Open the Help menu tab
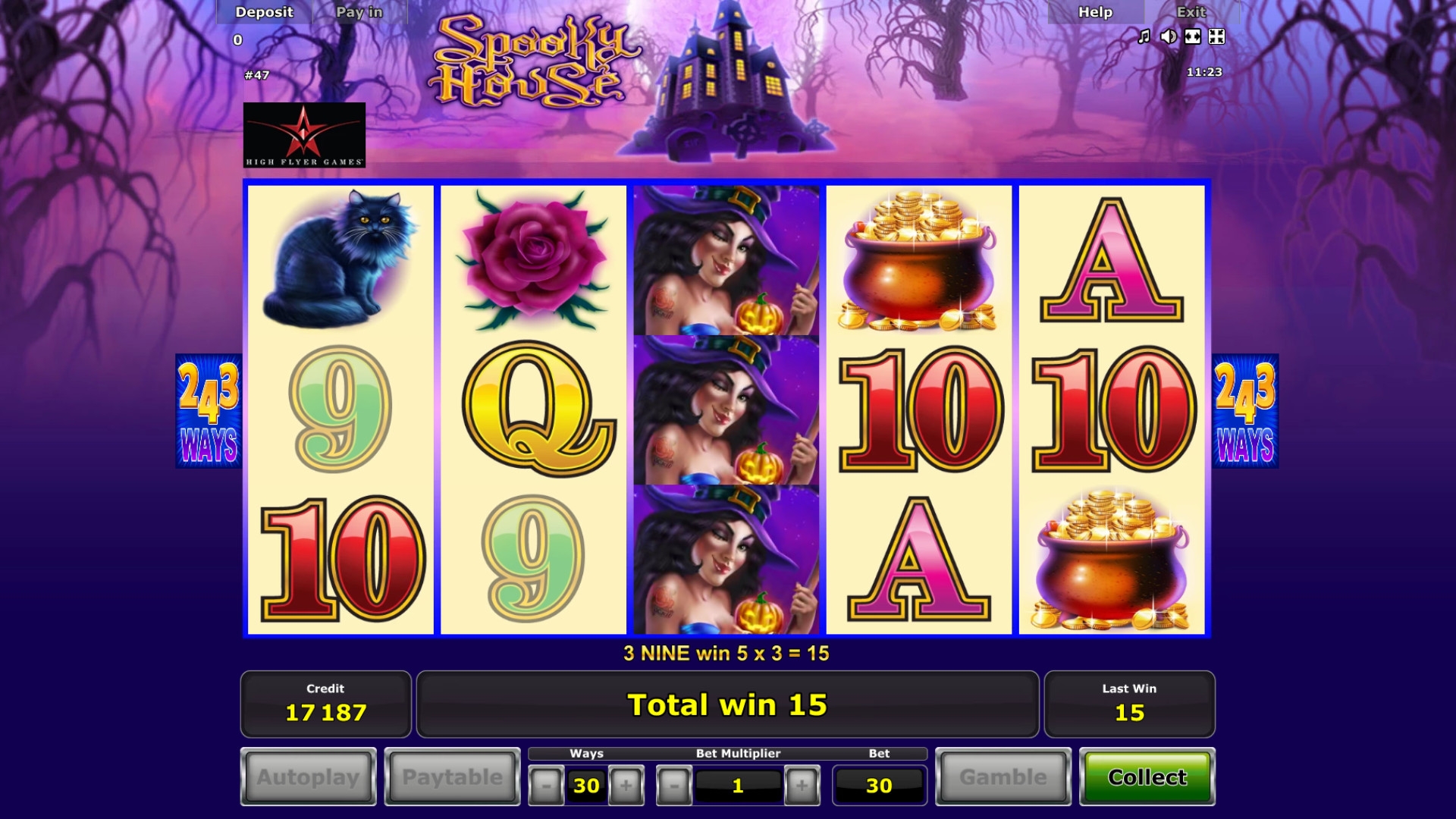The image size is (1456, 819). pyautogui.click(x=1095, y=12)
